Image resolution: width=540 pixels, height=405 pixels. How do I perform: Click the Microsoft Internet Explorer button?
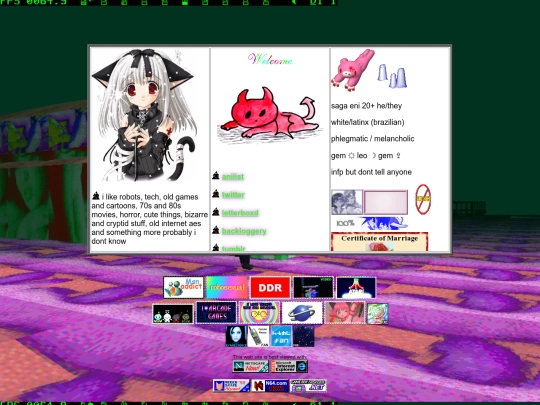pos(290,366)
